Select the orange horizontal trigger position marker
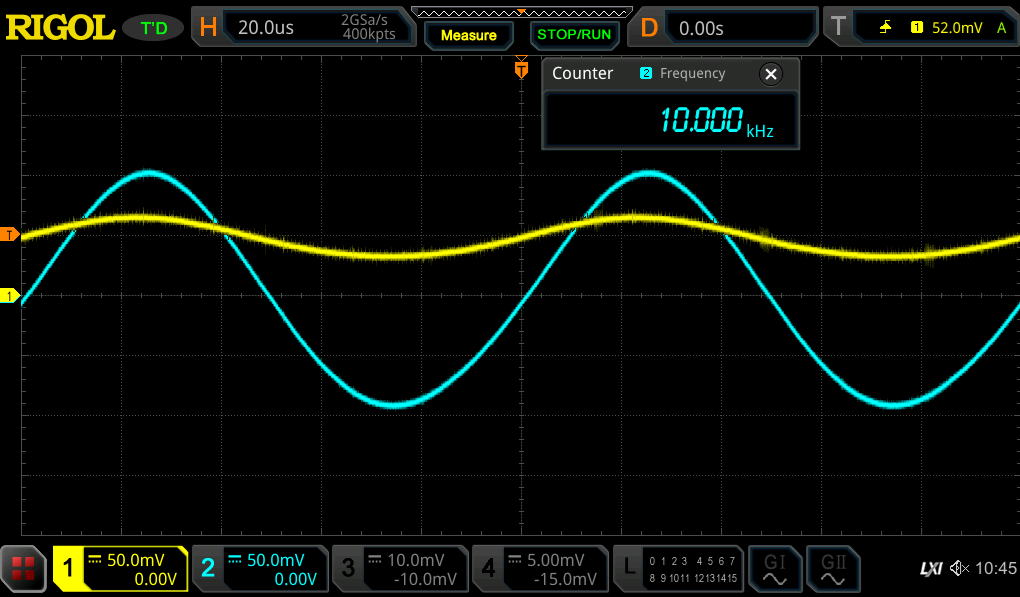The image size is (1020, 597). (x=521, y=68)
